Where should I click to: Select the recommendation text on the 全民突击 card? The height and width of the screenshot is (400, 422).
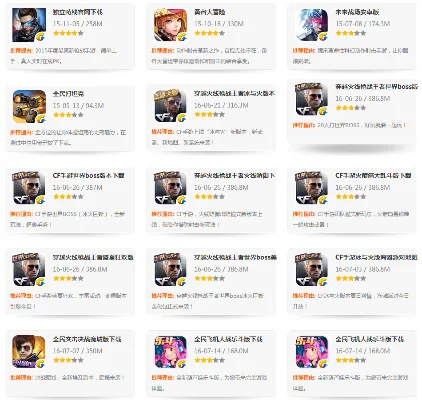pos(67,378)
